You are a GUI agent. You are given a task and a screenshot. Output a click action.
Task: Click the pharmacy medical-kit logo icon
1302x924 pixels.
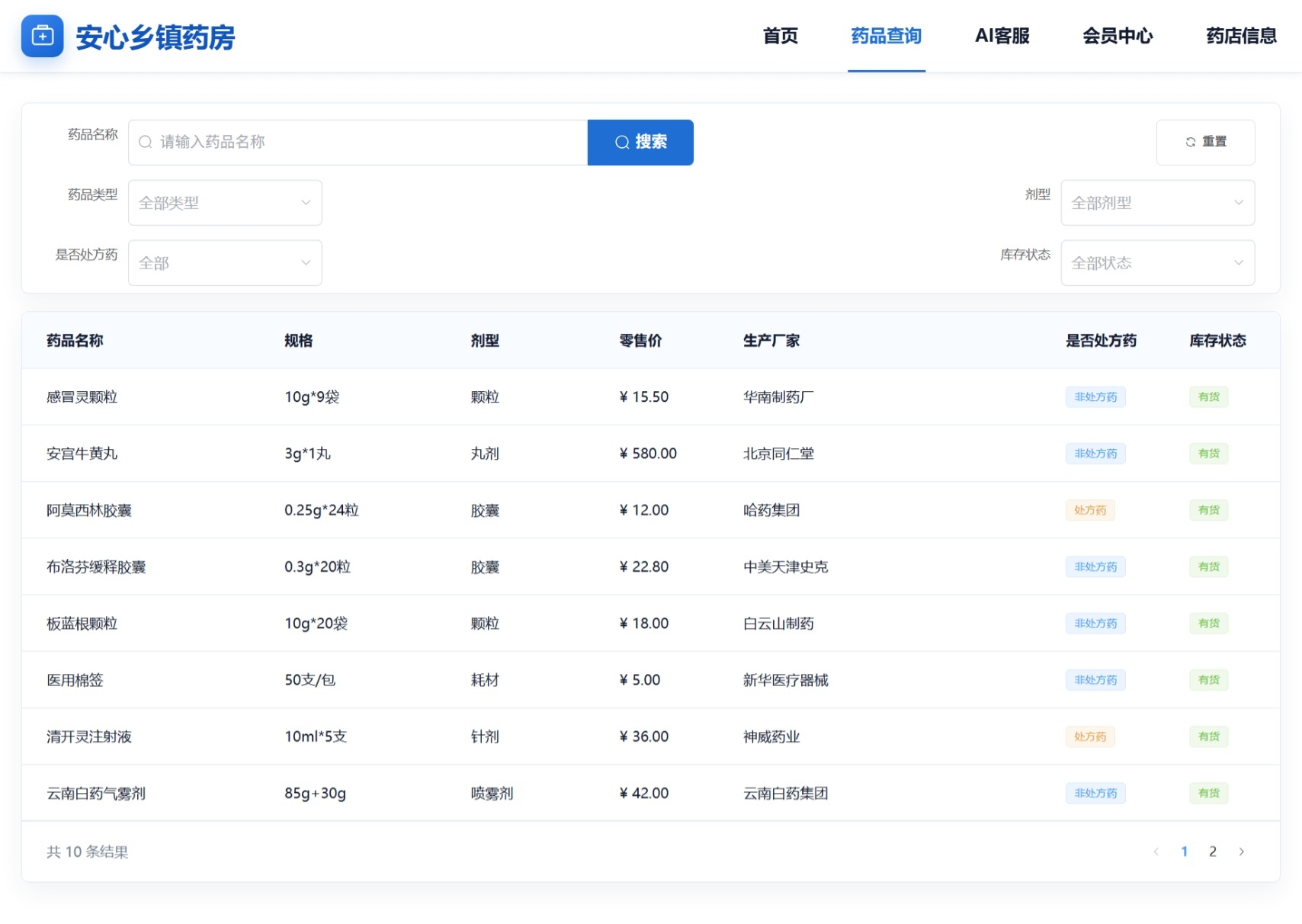click(42, 36)
